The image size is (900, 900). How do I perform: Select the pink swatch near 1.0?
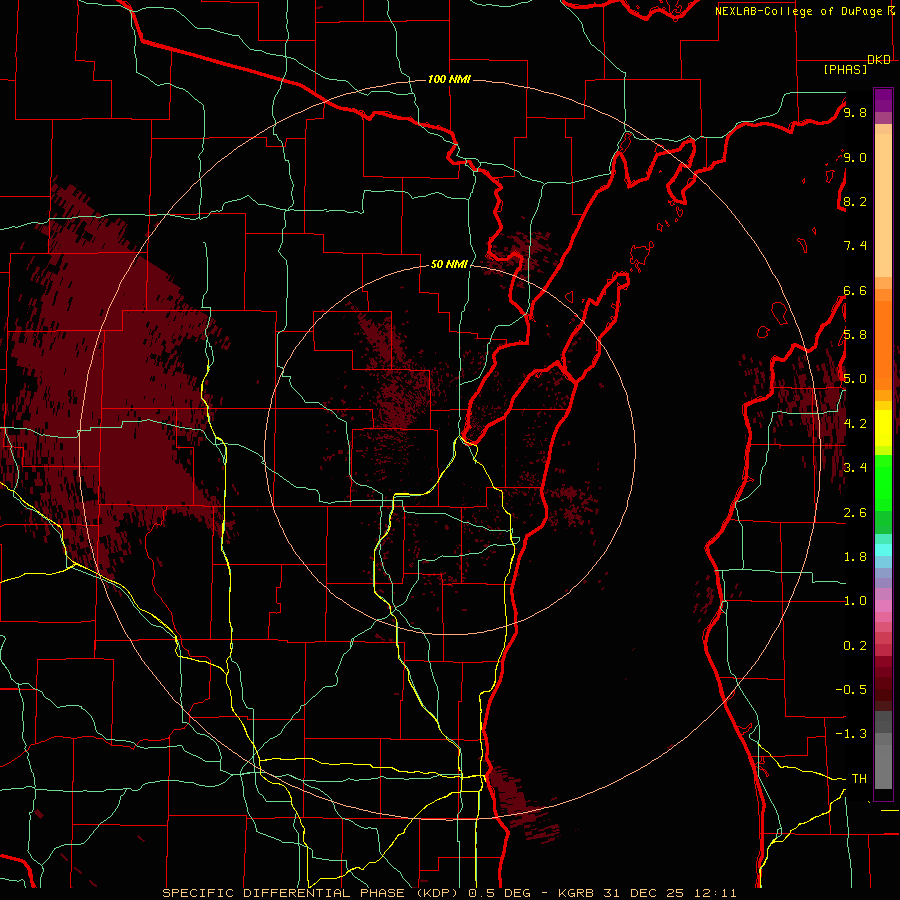pos(883,606)
